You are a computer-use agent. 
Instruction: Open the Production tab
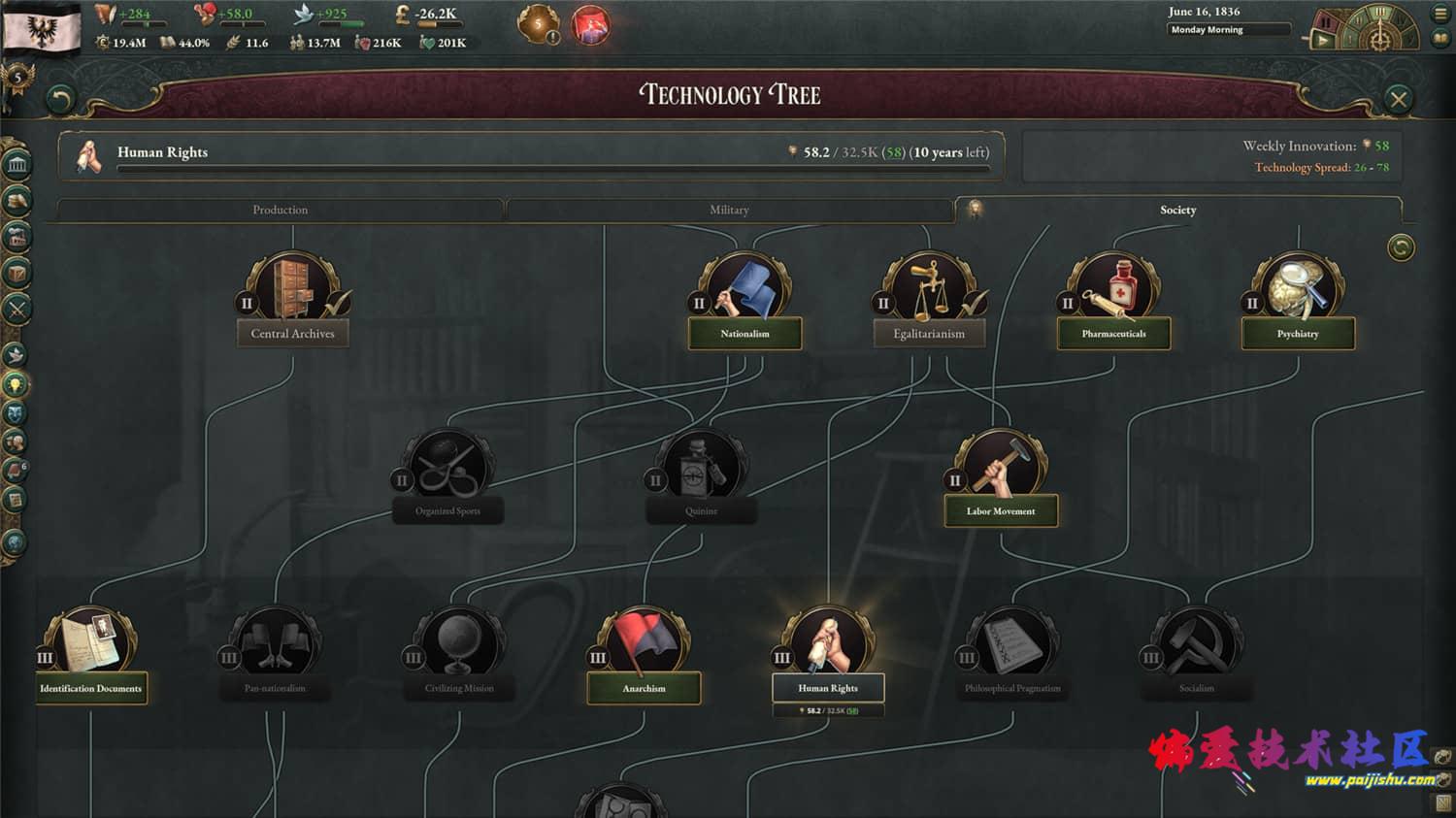(281, 210)
